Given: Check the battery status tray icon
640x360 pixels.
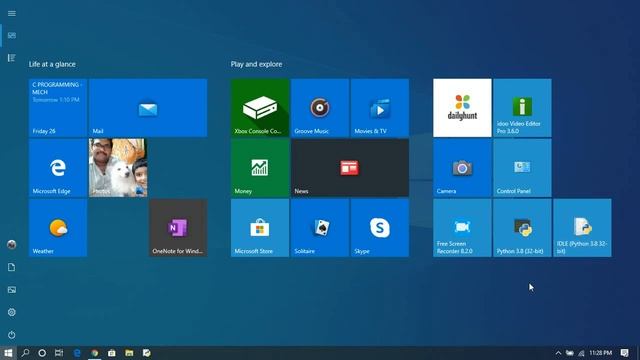Looking at the screenshot, I should pos(570,353).
